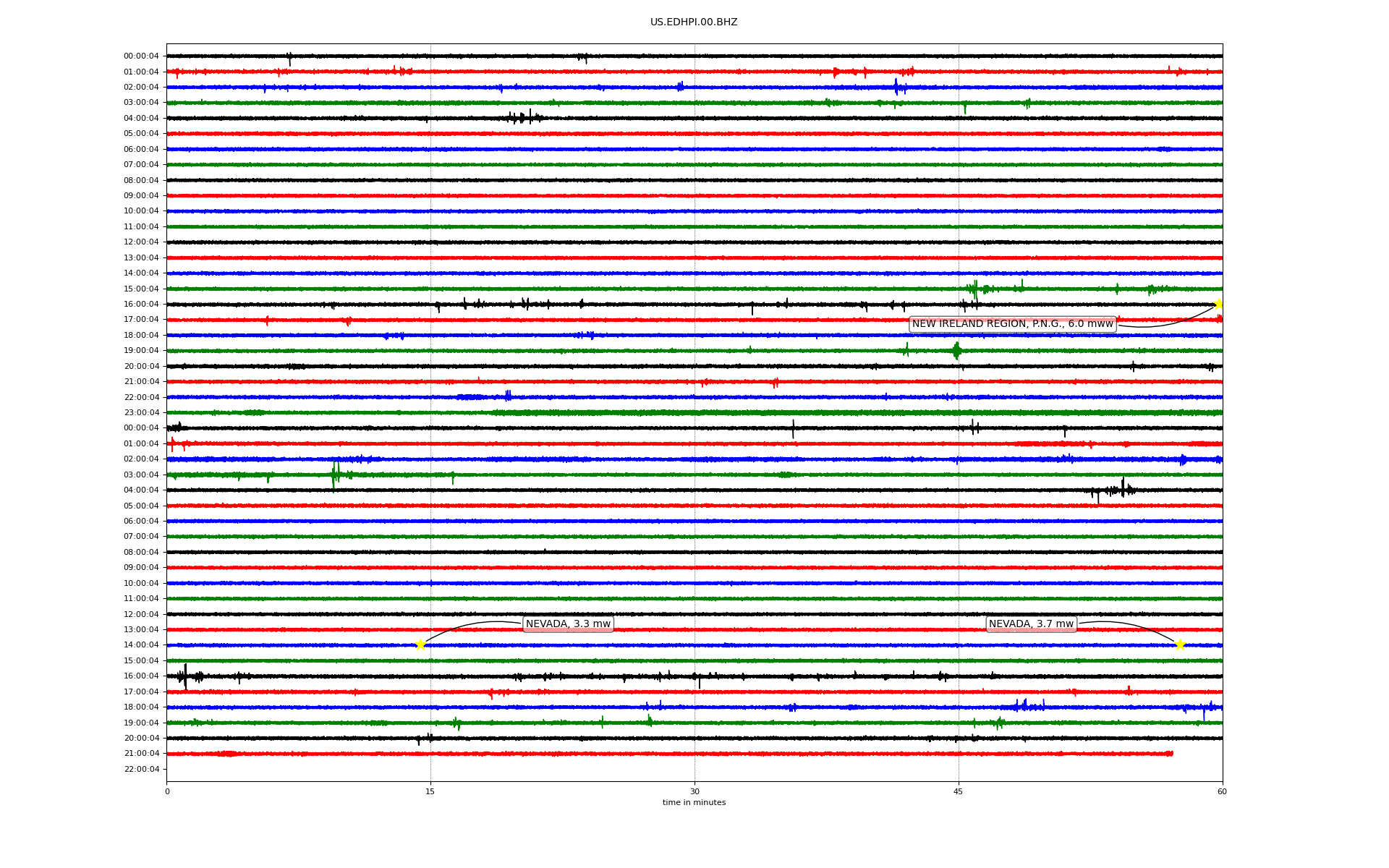Click the yellow star for Nevada 3.7 mw
This screenshot has width=1389, height=868.
point(1180,644)
